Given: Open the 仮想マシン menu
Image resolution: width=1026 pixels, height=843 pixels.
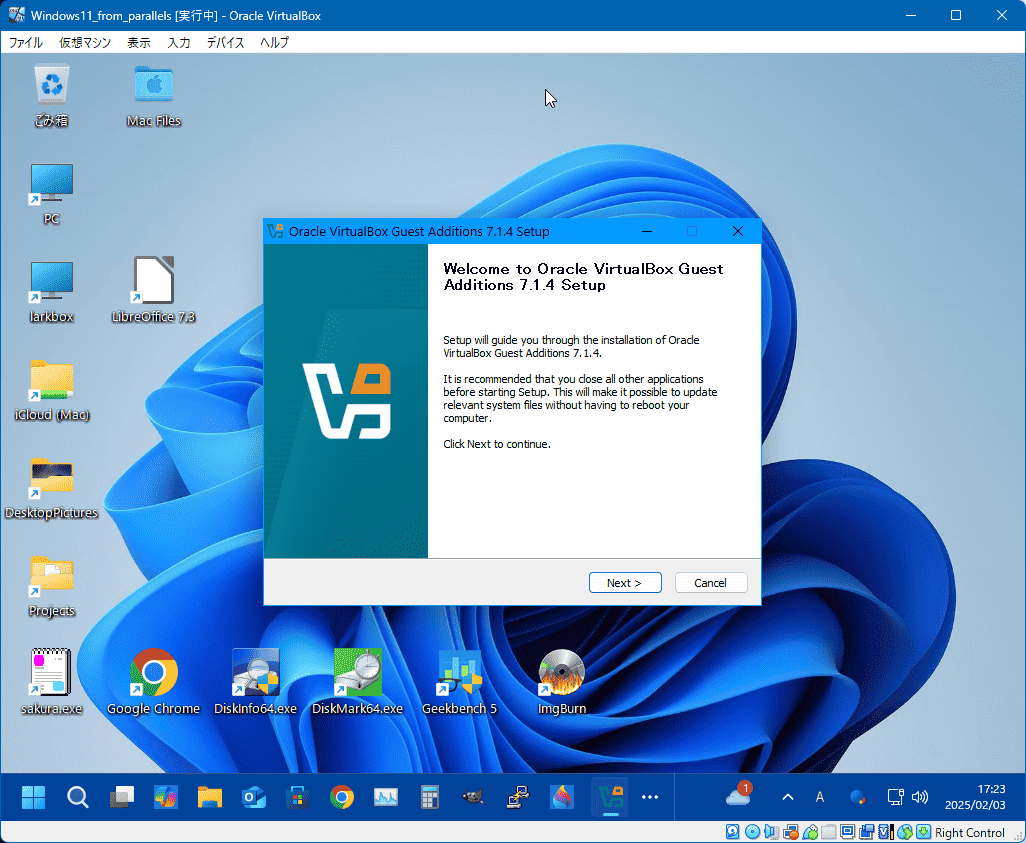Looking at the screenshot, I should click(85, 43).
